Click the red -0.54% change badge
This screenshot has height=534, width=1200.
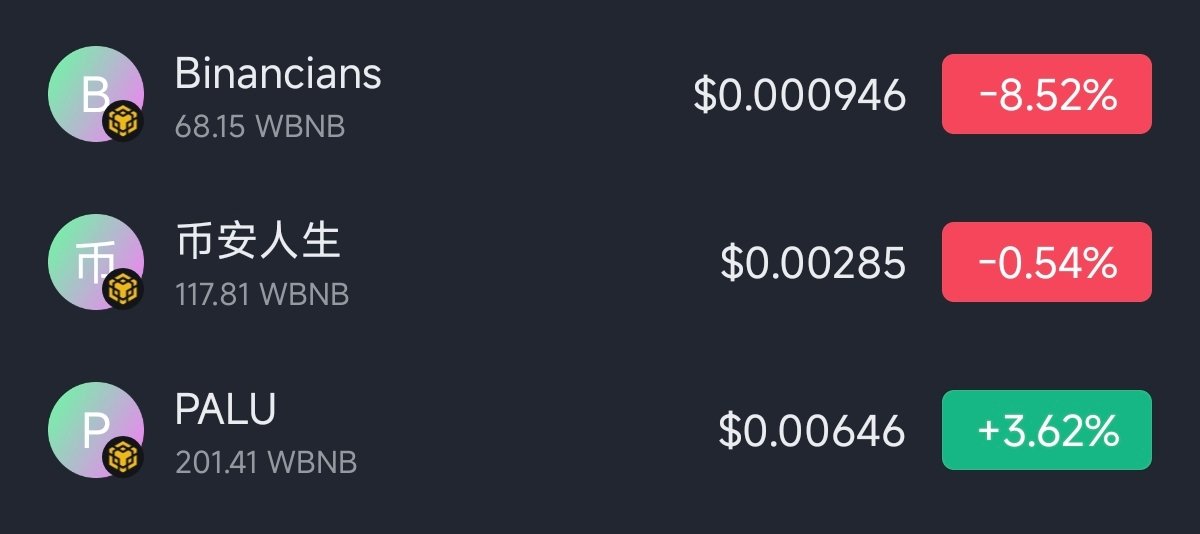[x=1046, y=262]
